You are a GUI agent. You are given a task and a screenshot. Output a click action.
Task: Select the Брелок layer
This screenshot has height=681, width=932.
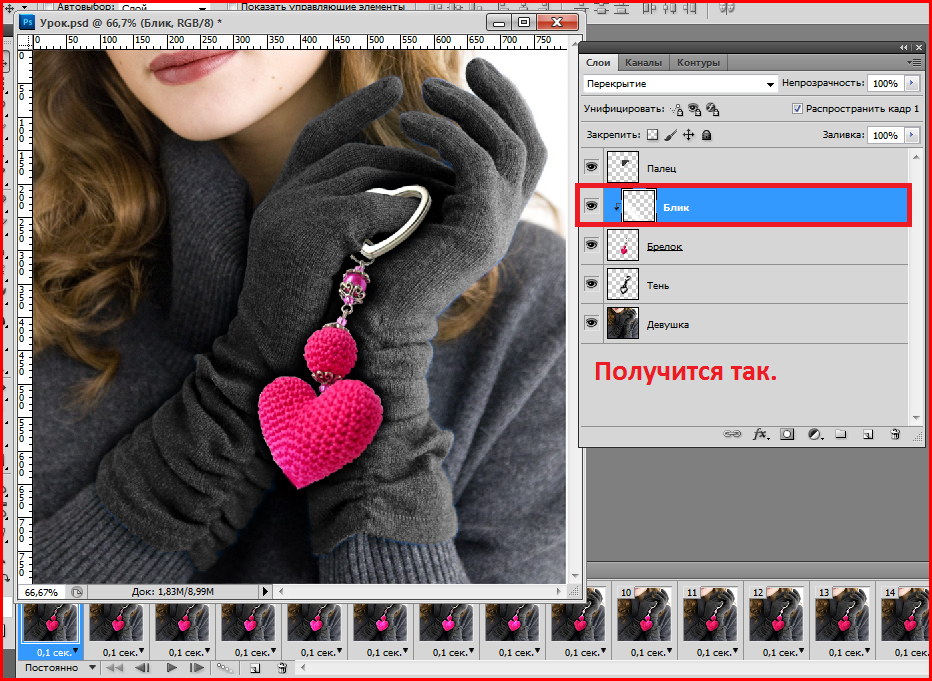pyautogui.click(x=756, y=245)
